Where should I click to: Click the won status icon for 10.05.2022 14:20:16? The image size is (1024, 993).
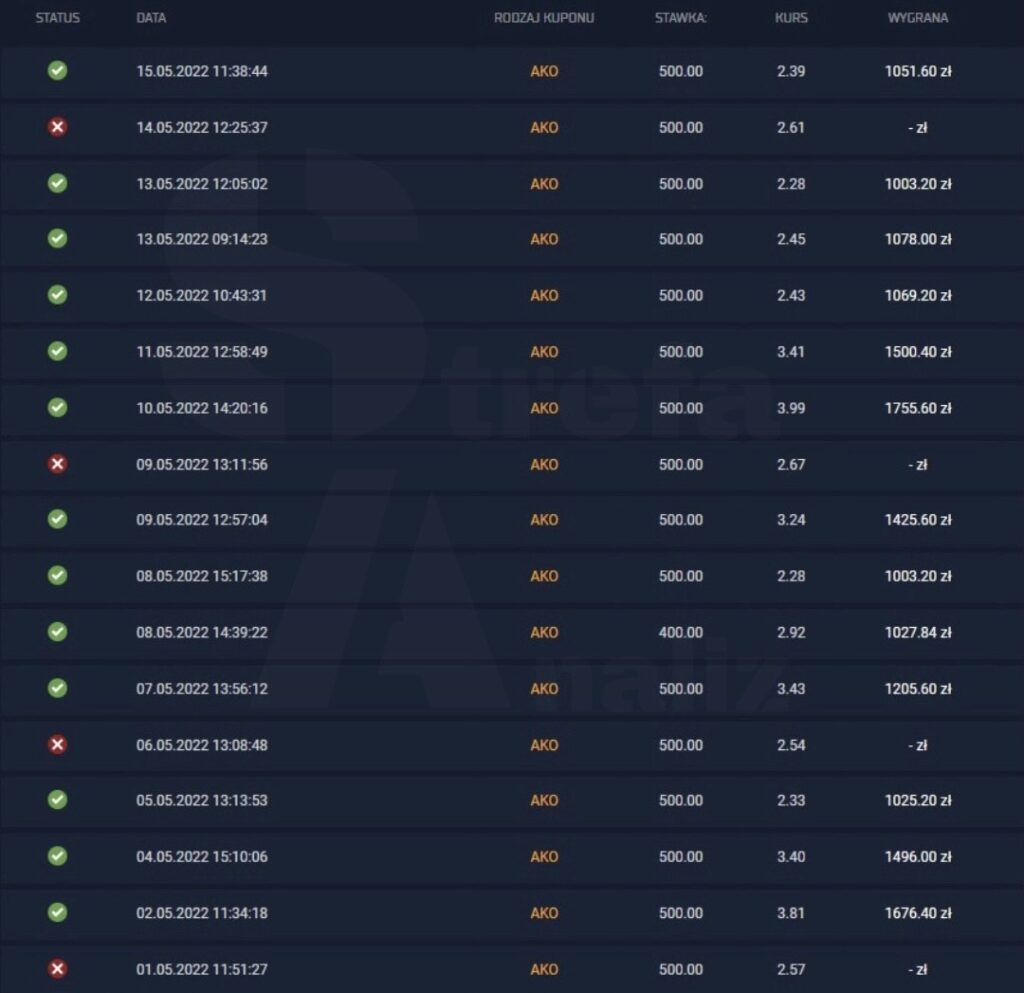(57, 407)
